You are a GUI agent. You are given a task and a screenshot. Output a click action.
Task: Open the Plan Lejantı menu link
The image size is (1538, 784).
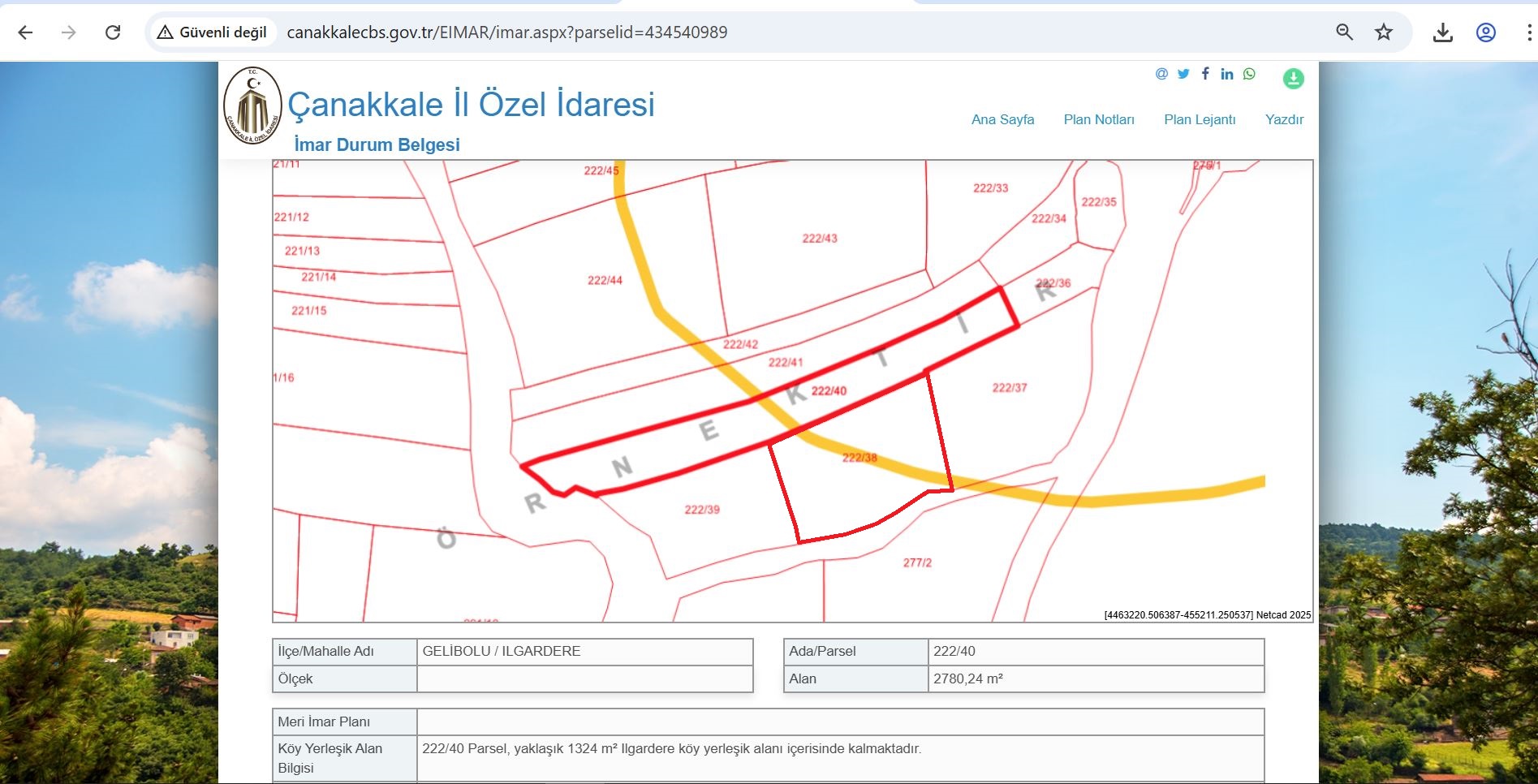coord(1200,119)
